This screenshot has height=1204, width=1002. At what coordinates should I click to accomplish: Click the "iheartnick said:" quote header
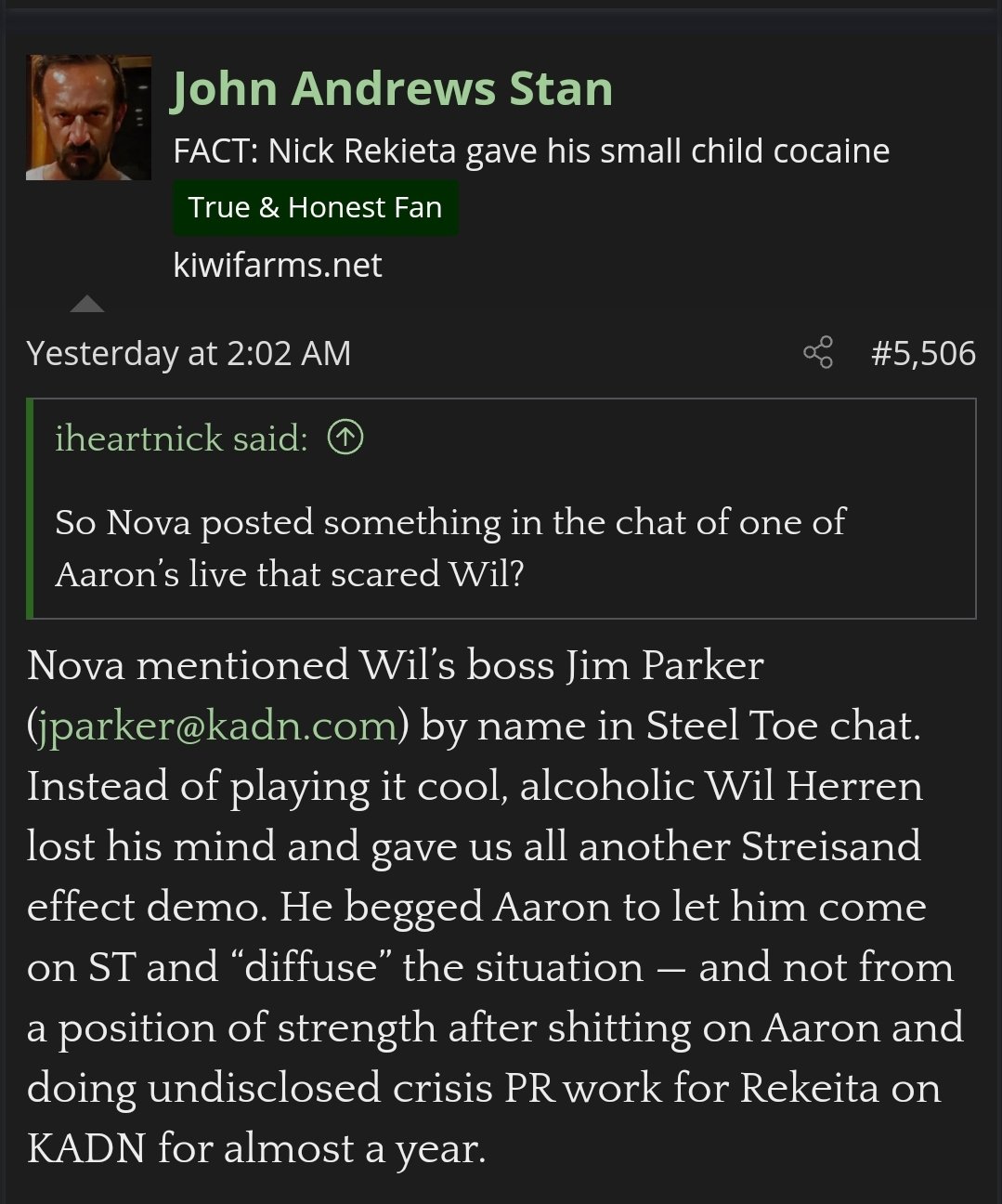181,438
